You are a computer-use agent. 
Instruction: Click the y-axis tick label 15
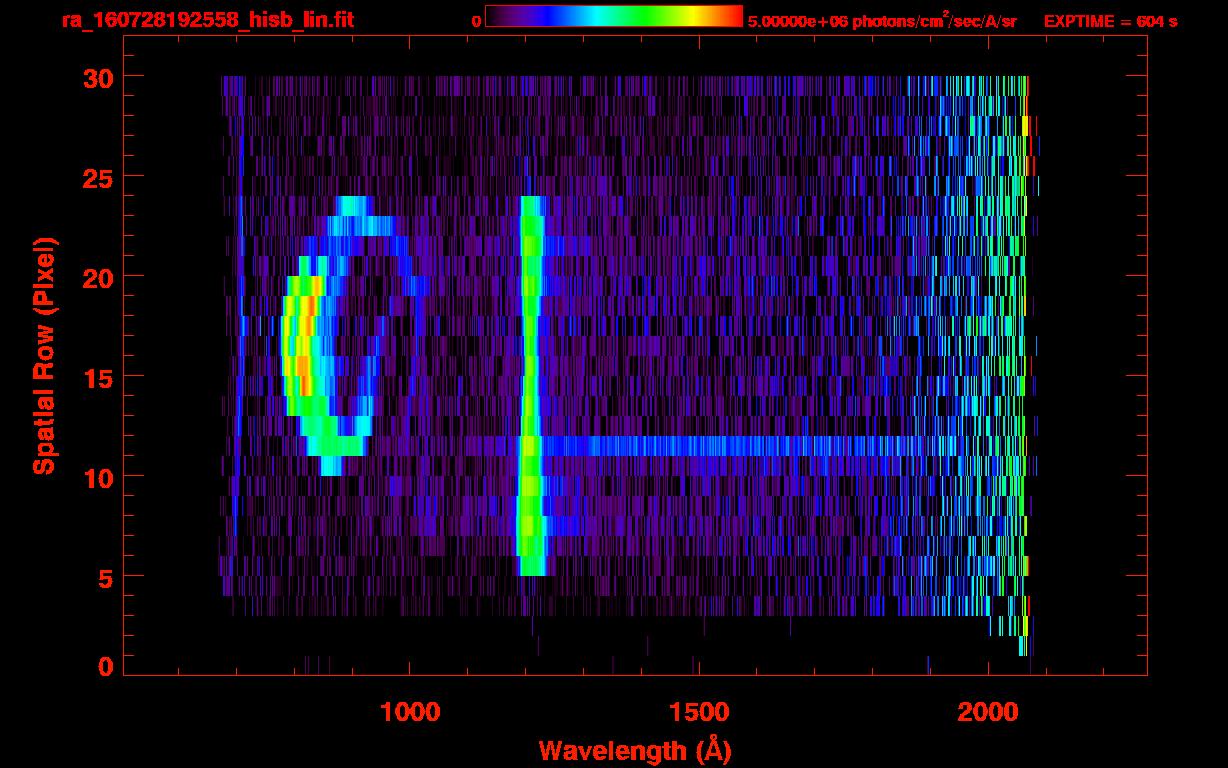(98, 377)
